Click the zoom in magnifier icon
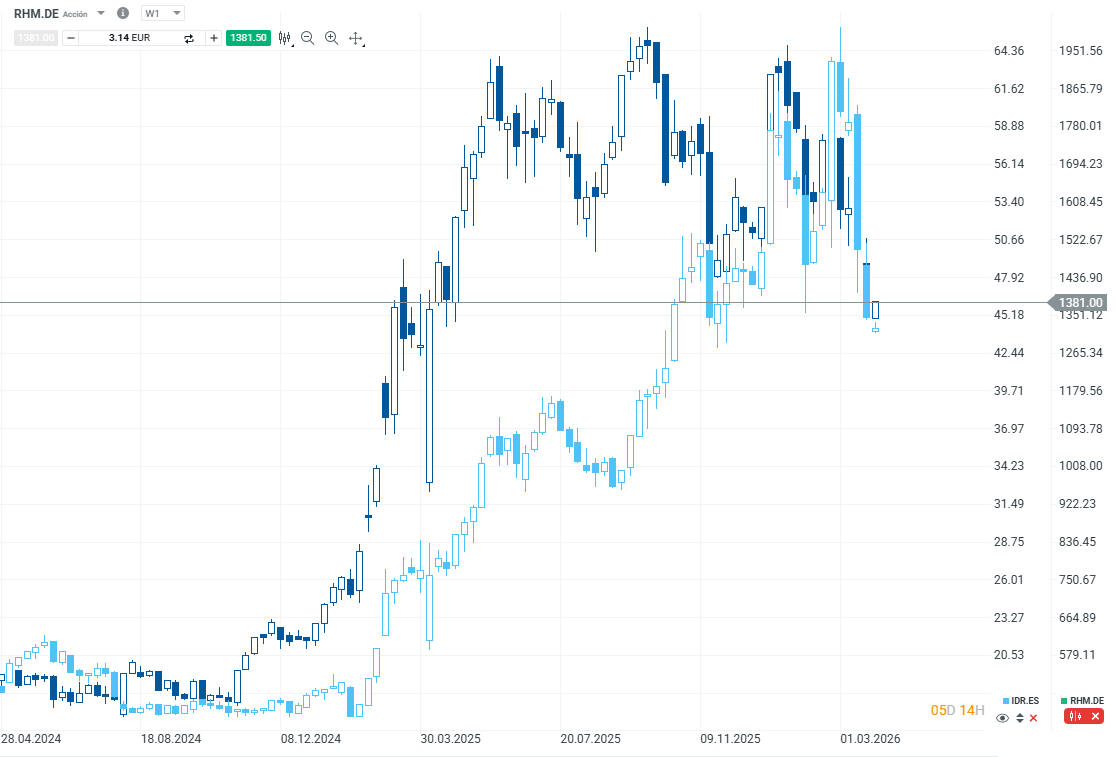1116x757 pixels. [331, 38]
